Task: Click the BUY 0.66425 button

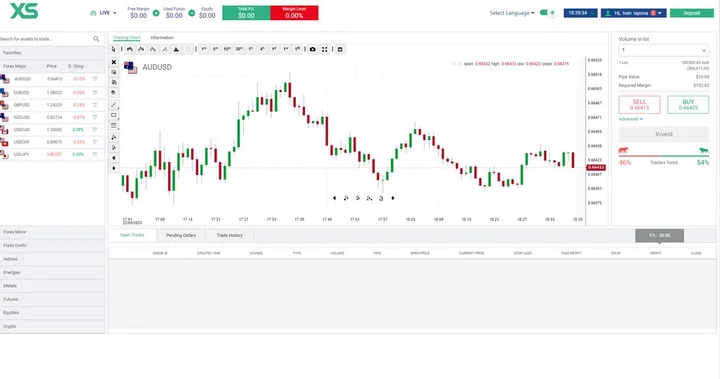Action: [688, 105]
